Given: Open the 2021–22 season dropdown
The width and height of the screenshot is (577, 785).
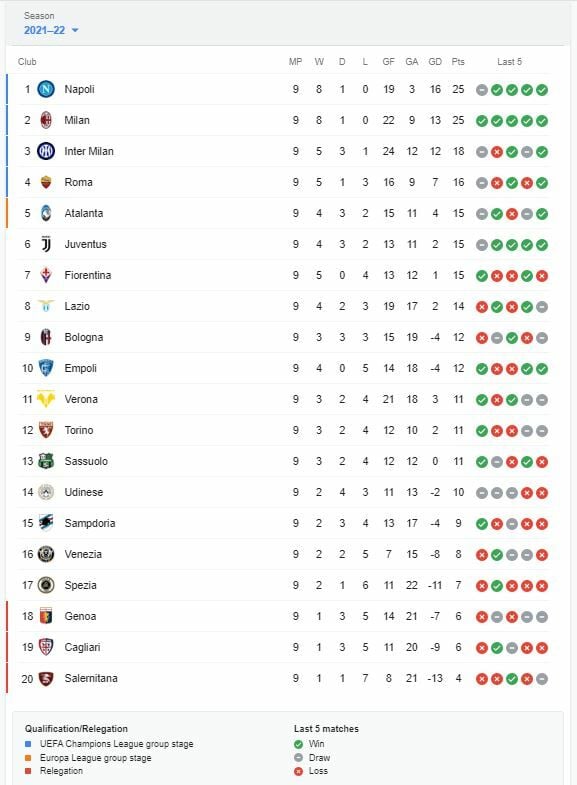Looking at the screenshot, I should coord(51,30).
